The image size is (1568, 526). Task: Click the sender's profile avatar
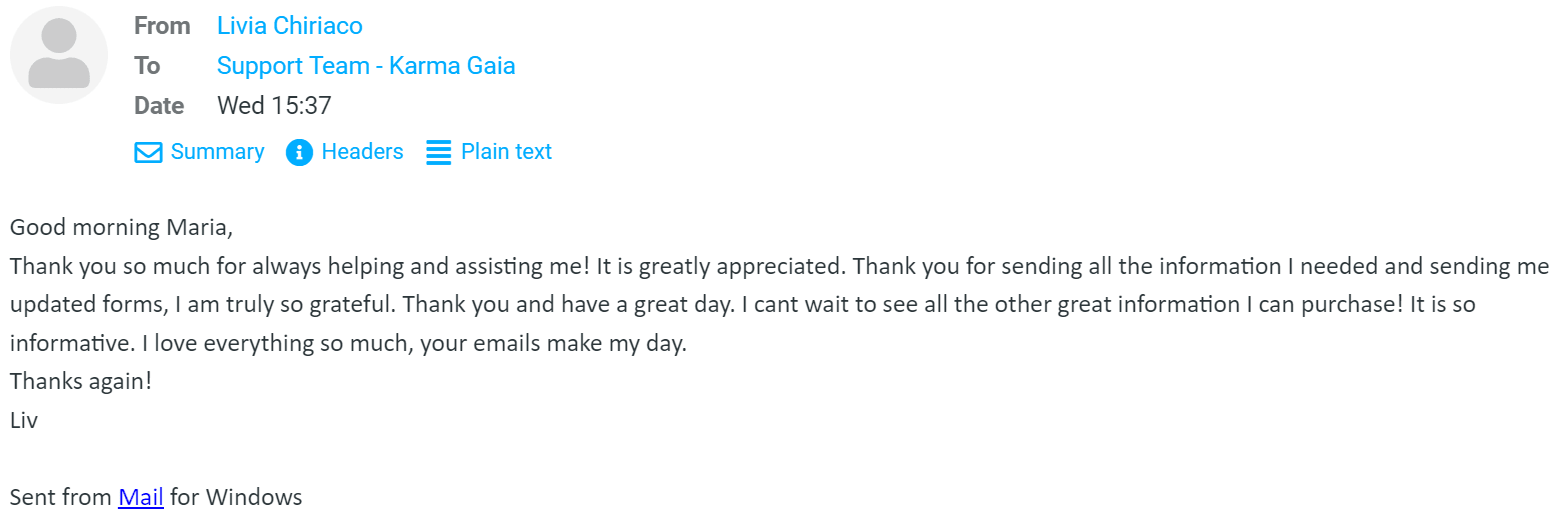[59, 55]
